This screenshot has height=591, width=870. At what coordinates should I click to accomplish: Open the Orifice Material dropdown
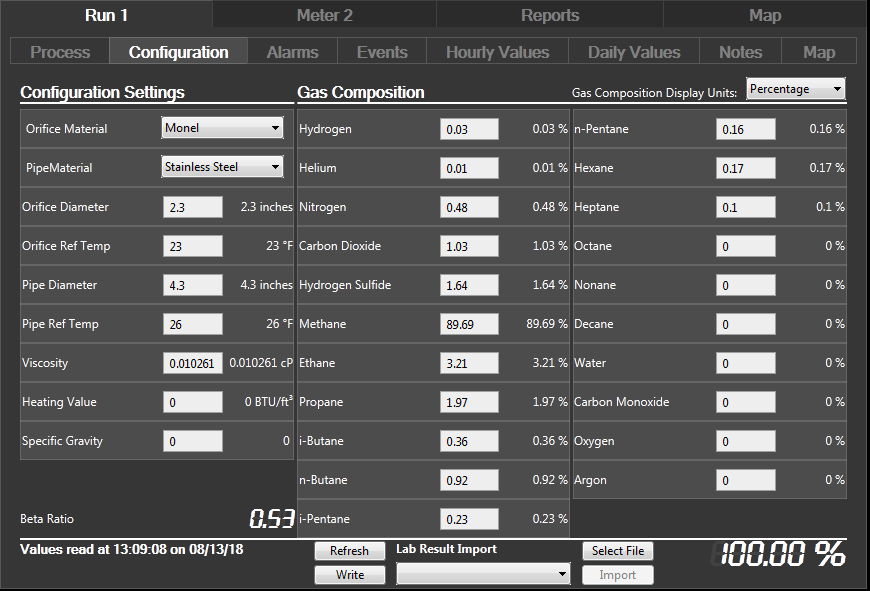[x=222, y=128]
